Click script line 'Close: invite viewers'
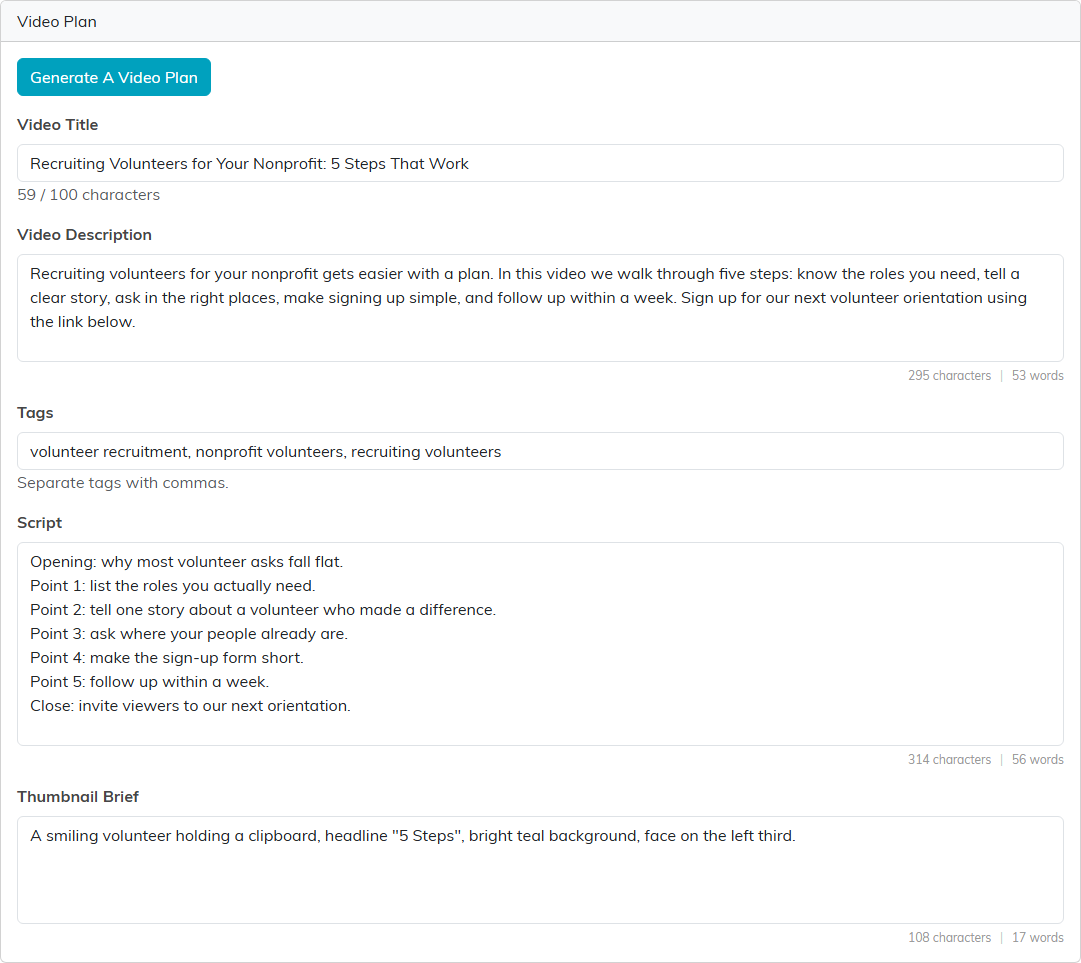1081x963 pixels. point(190,706)
